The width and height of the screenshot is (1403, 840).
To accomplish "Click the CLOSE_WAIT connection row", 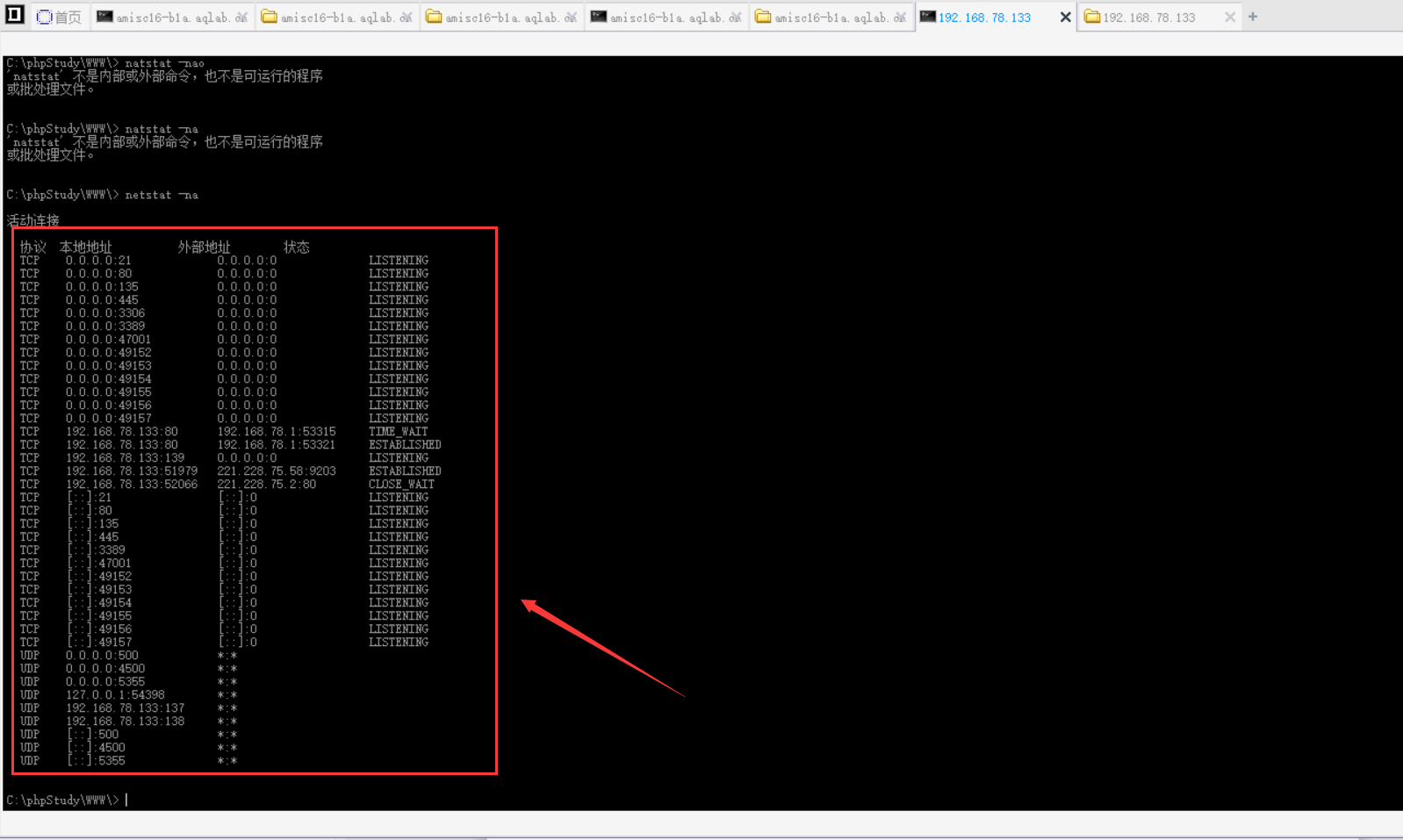I will (x=227, y=484).
